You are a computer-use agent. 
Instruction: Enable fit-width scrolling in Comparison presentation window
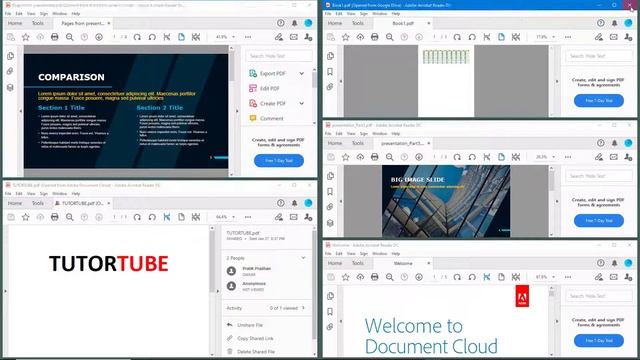click(167, 37)
